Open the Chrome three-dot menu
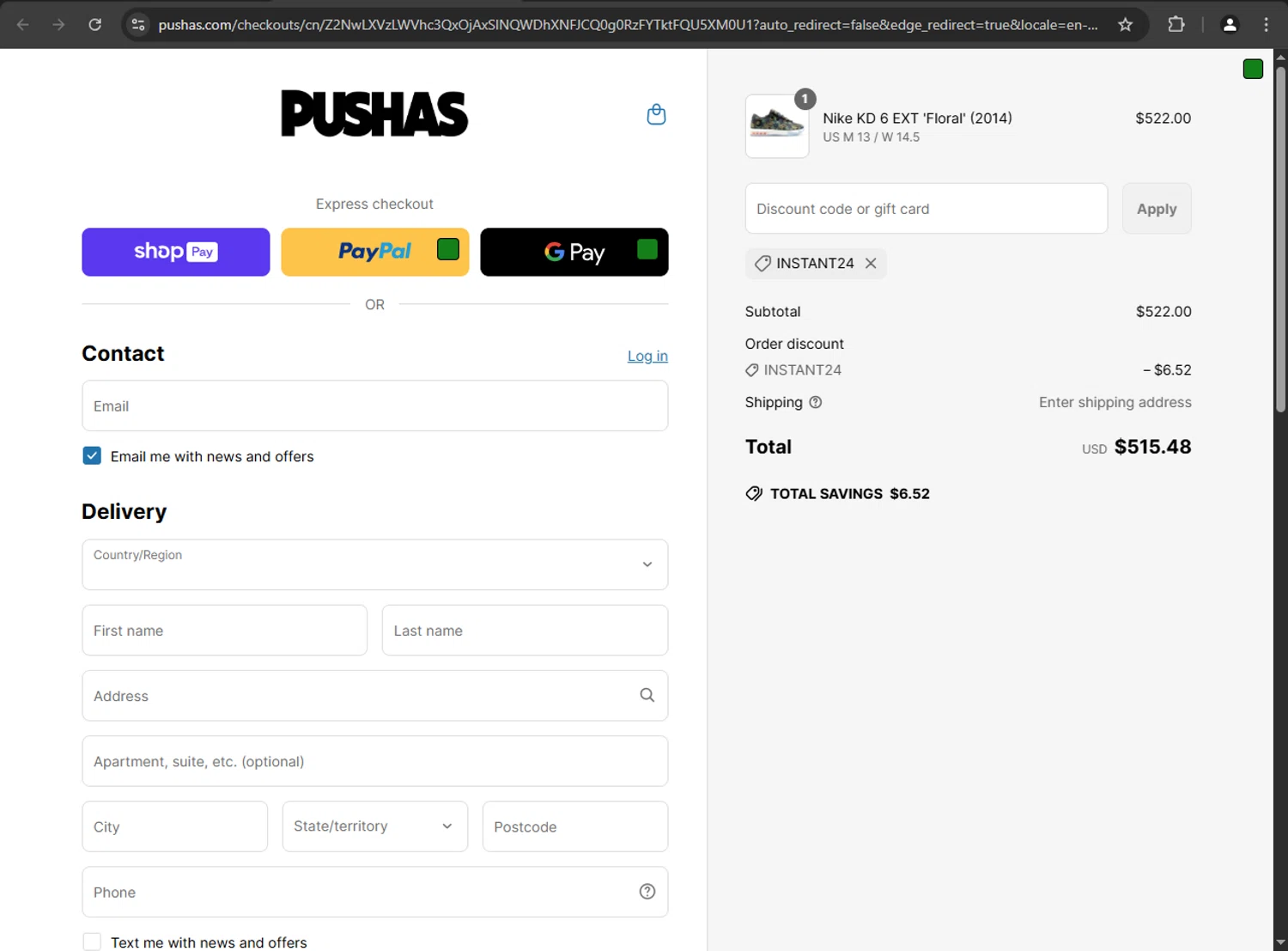This screenshot has height=951, width=1288. [1267, 24]
